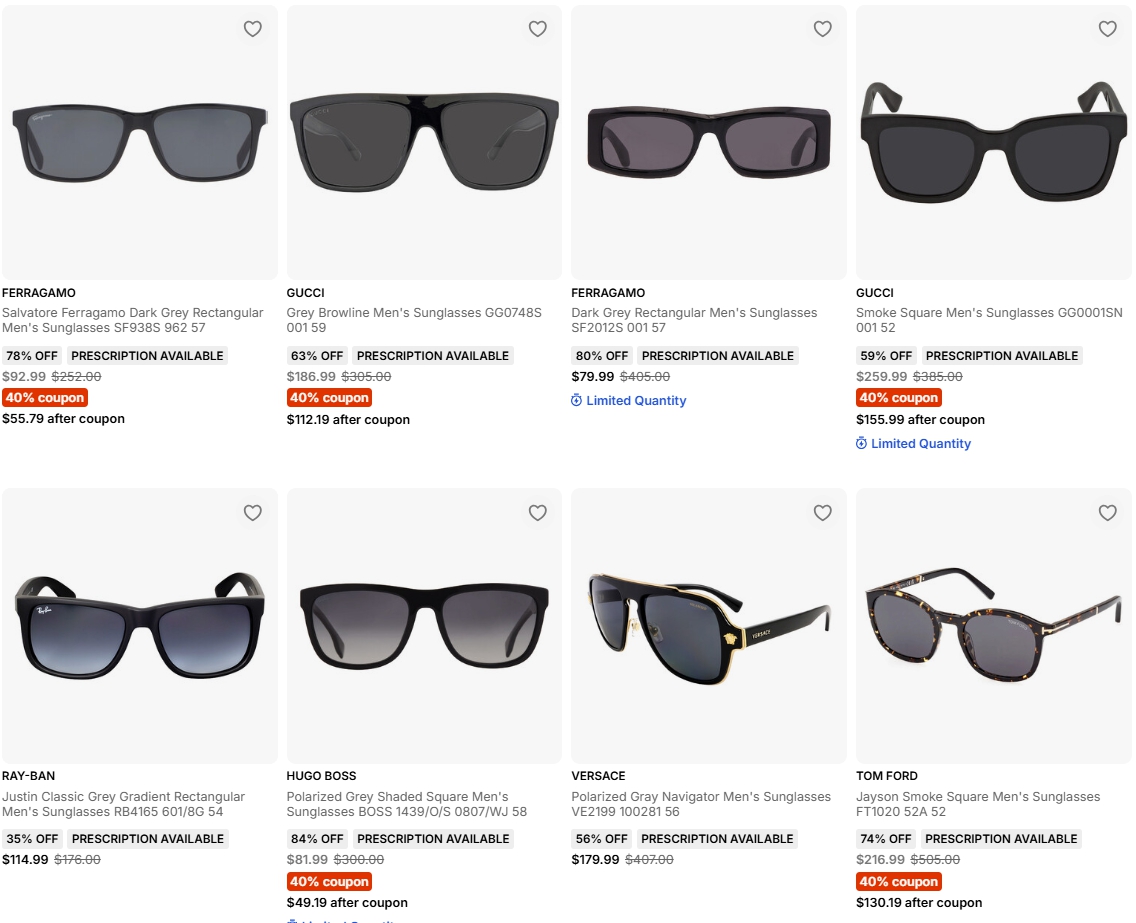
Task: Open Tom Ford Jayson Smoke Square product title
Action: click(x=978, y=804)
